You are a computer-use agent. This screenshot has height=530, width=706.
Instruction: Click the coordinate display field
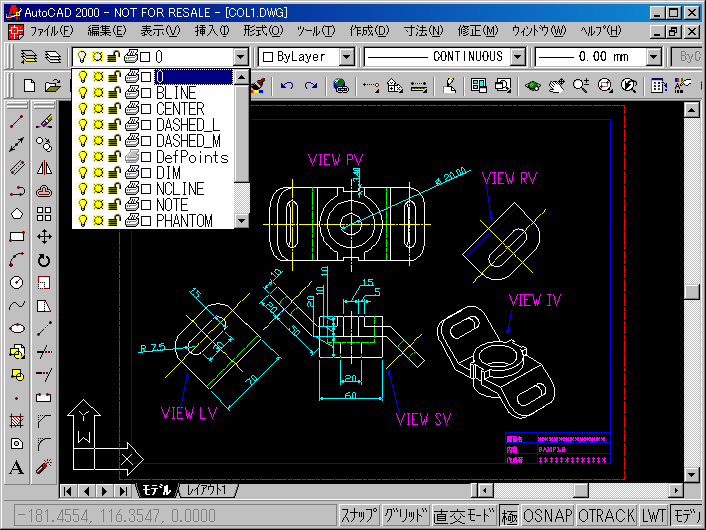tap(175, 516)
